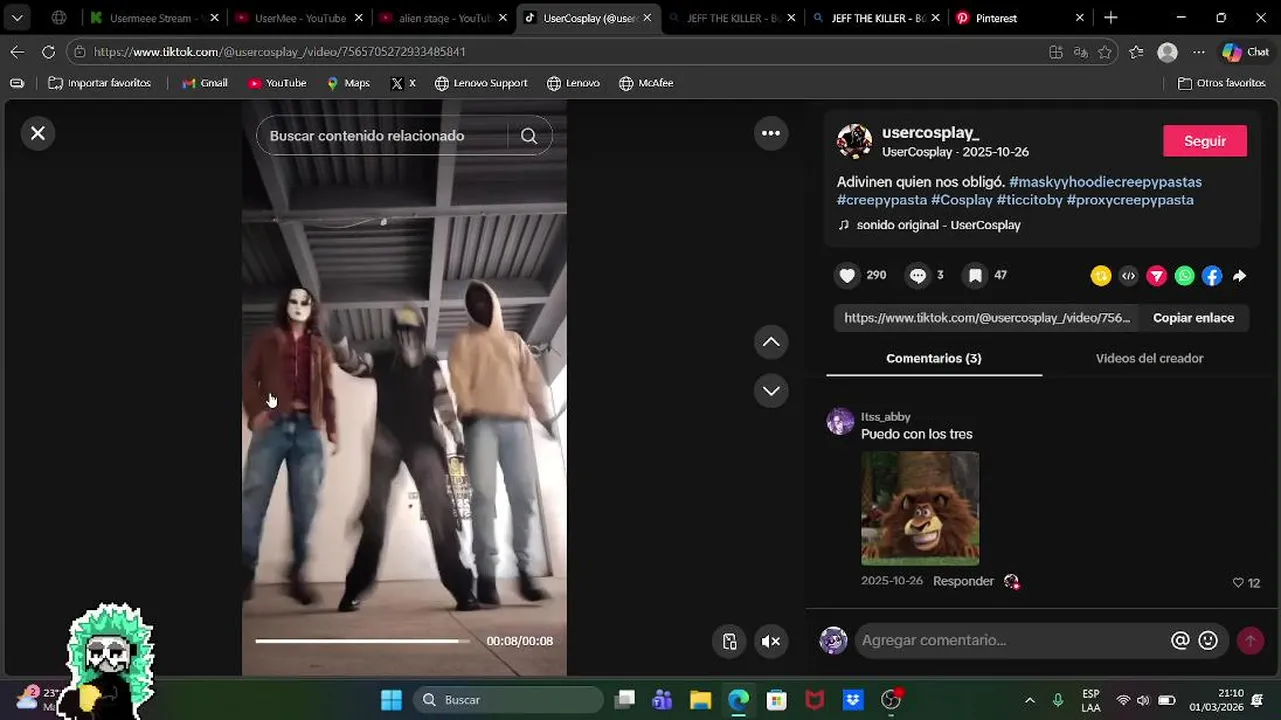Click the related content search magnifier
This screenshot has width=1281, height=720.
tap(529, 136)
